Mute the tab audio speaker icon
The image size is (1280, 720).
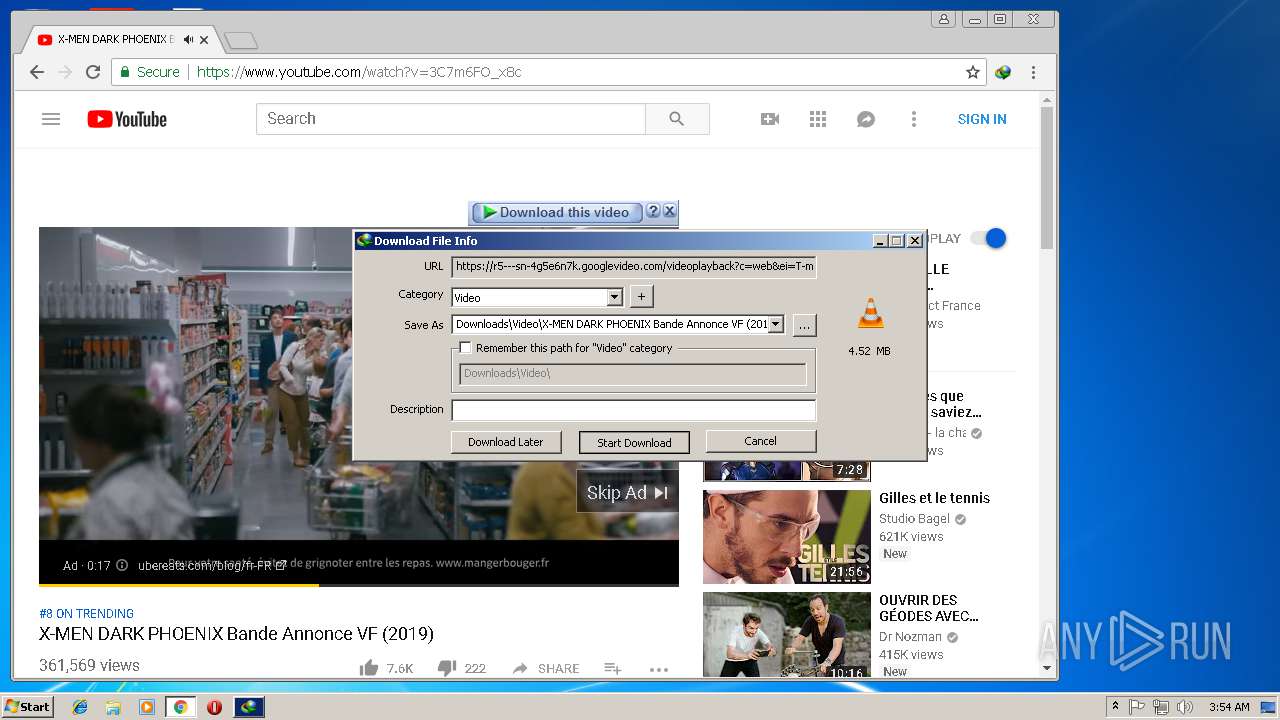(188, 40)
